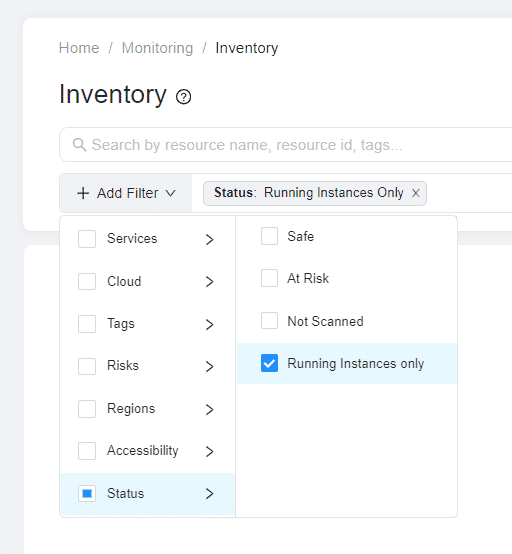Expand the Risks submenu arrow
The height and width of the screenshot is (554, 512).
coord(210,366)
